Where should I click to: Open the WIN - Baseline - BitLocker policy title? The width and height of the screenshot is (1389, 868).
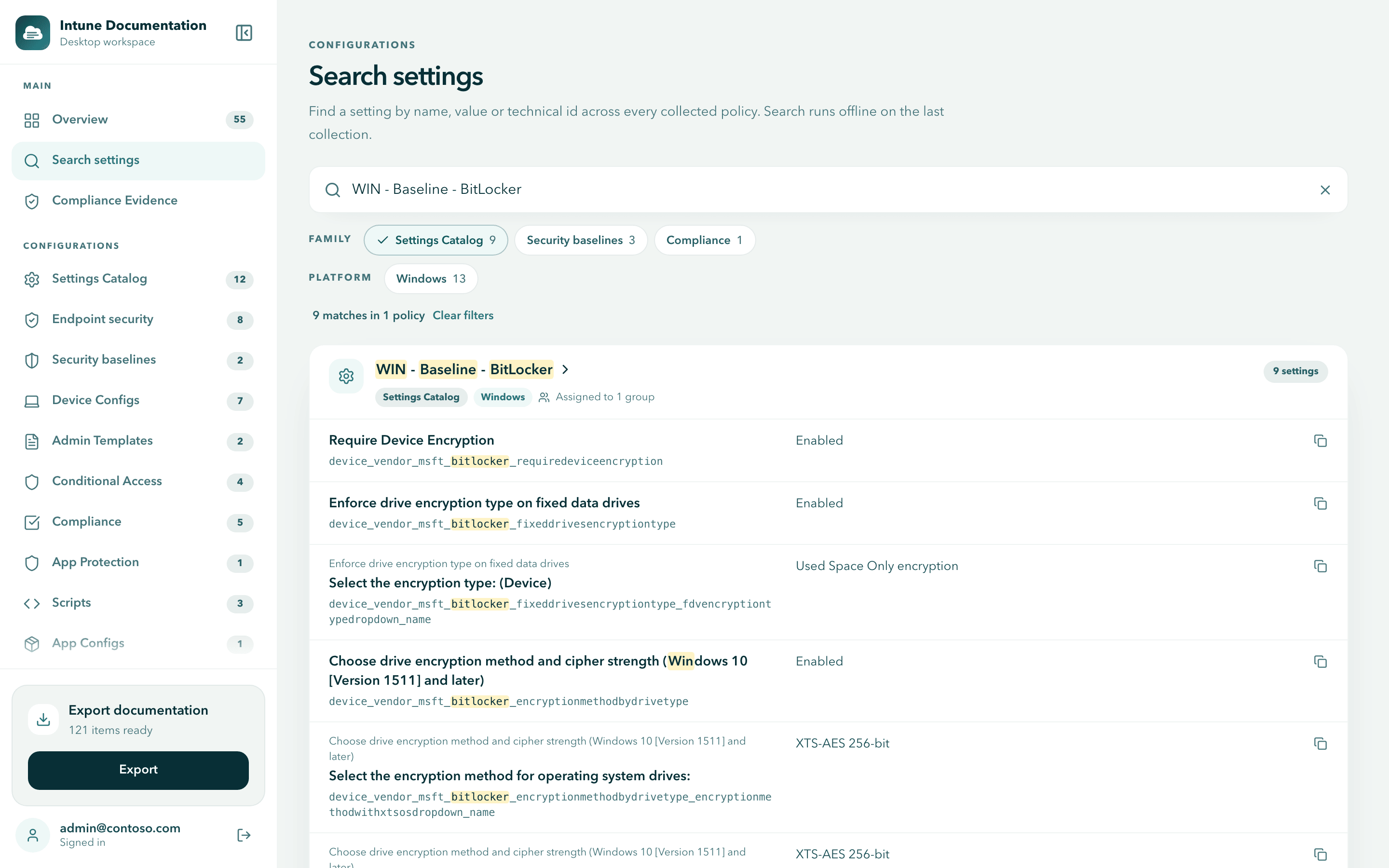point(464,369)
